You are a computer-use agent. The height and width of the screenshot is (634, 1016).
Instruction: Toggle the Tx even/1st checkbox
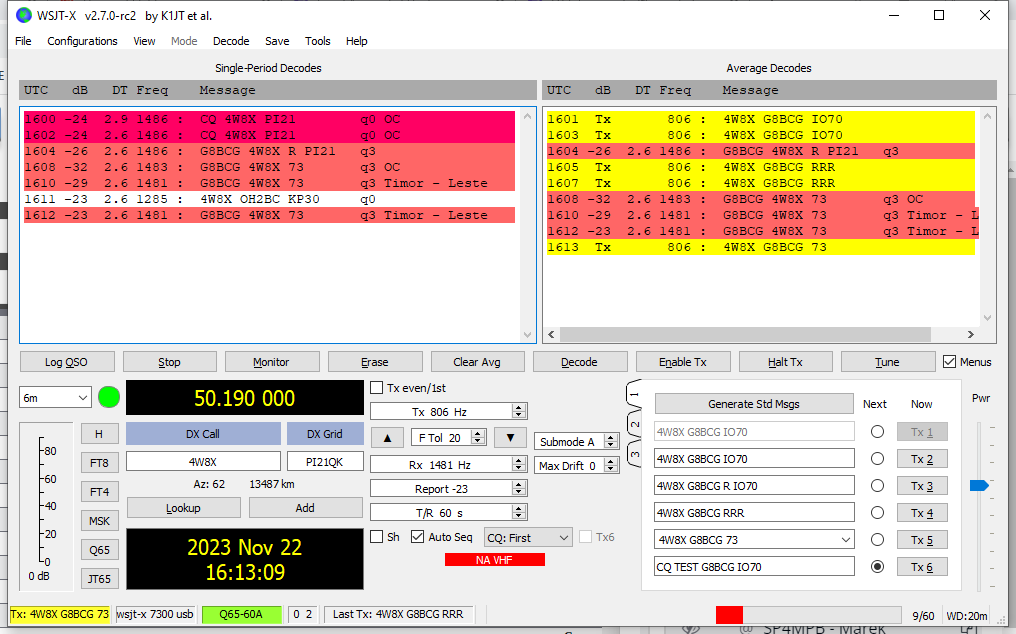click(x=376, y=388)
